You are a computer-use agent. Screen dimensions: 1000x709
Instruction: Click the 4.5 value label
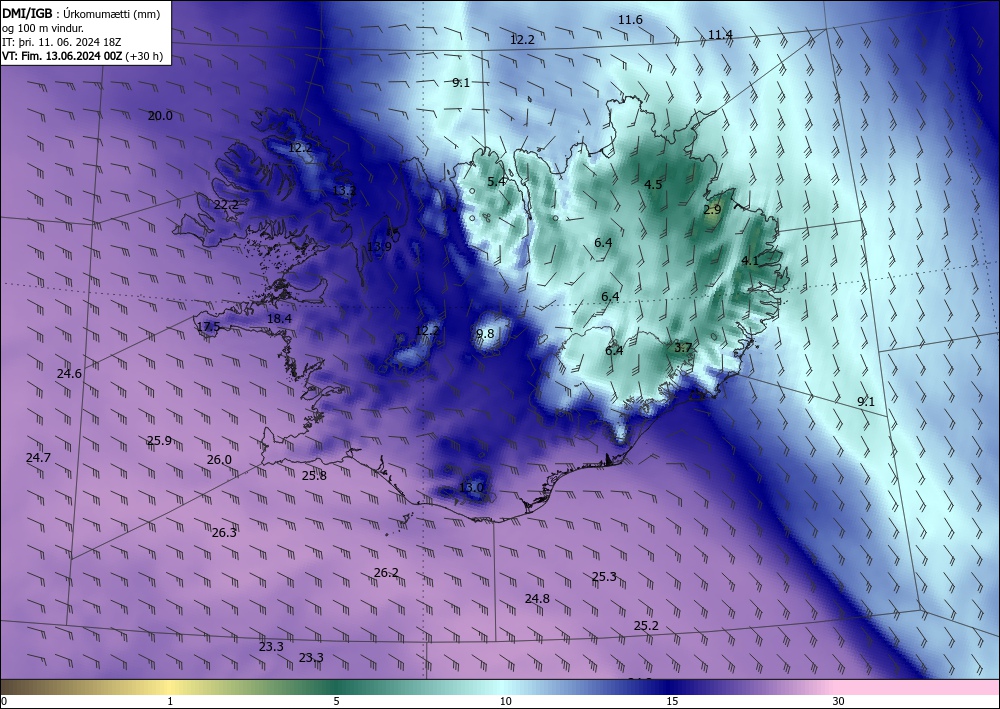[652, 185]
